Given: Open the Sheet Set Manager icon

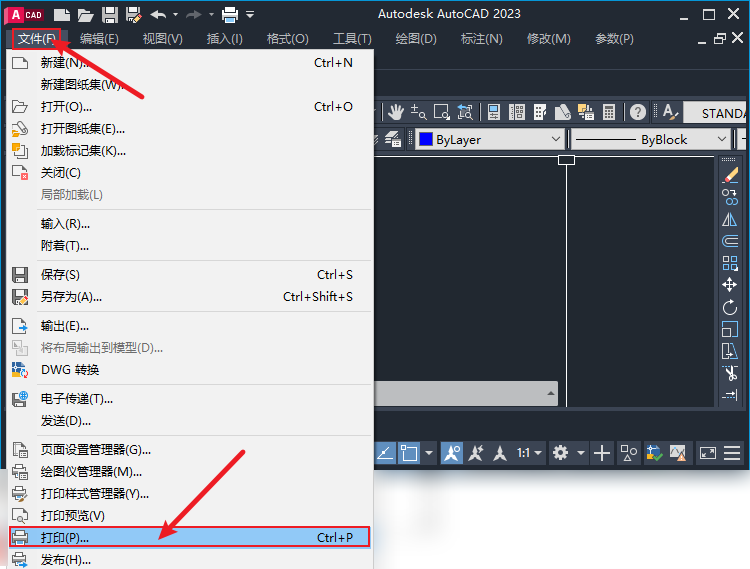Looking at the screenshot, I should coord(562,112).
